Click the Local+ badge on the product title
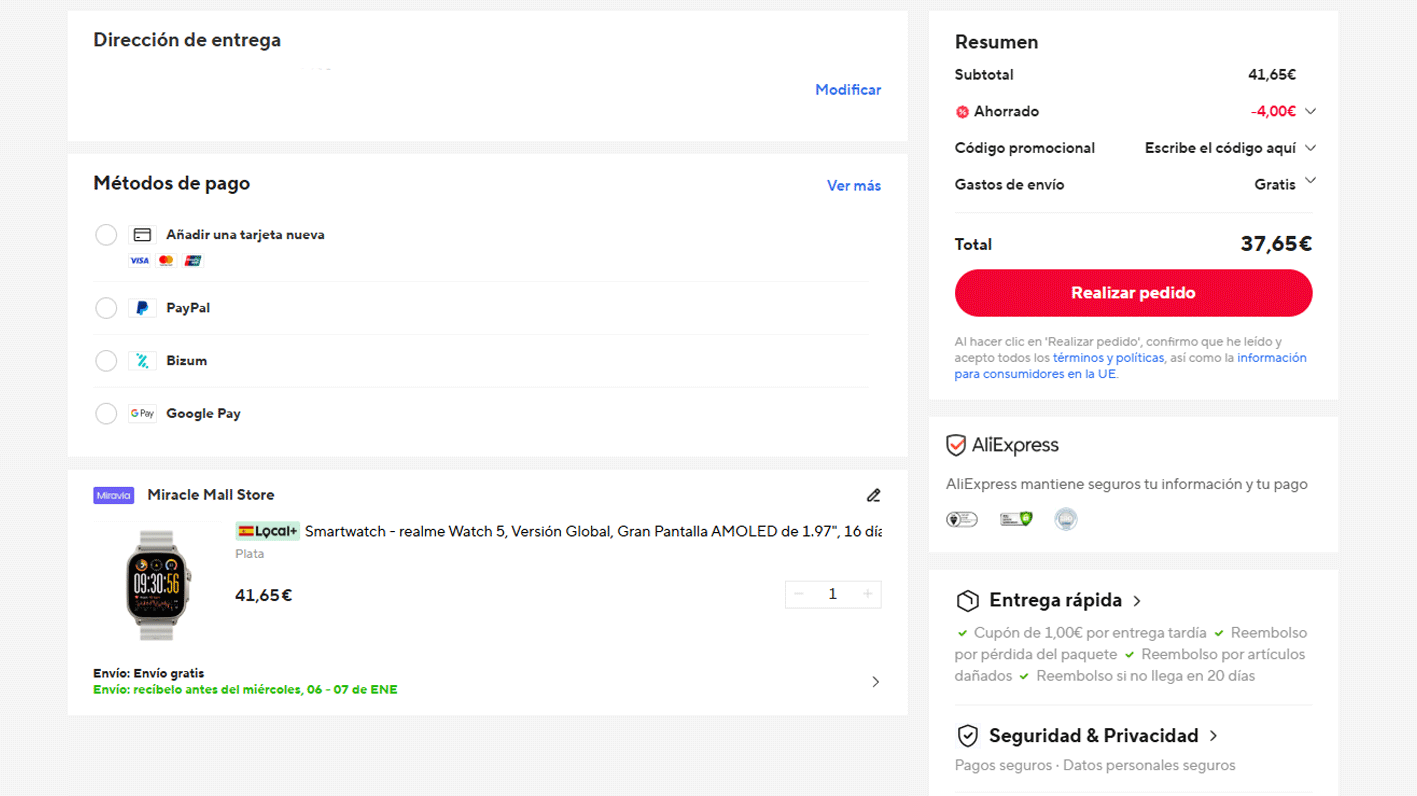Screen dimensions: 1417x796 267,531
